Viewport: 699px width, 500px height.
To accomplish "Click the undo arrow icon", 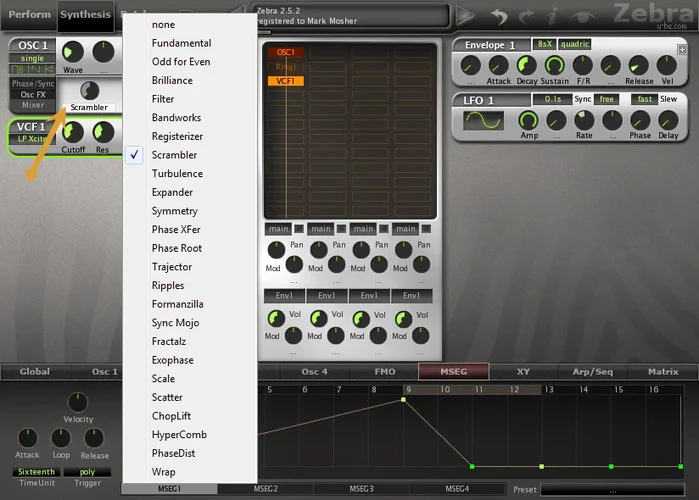I will [499, 16].
